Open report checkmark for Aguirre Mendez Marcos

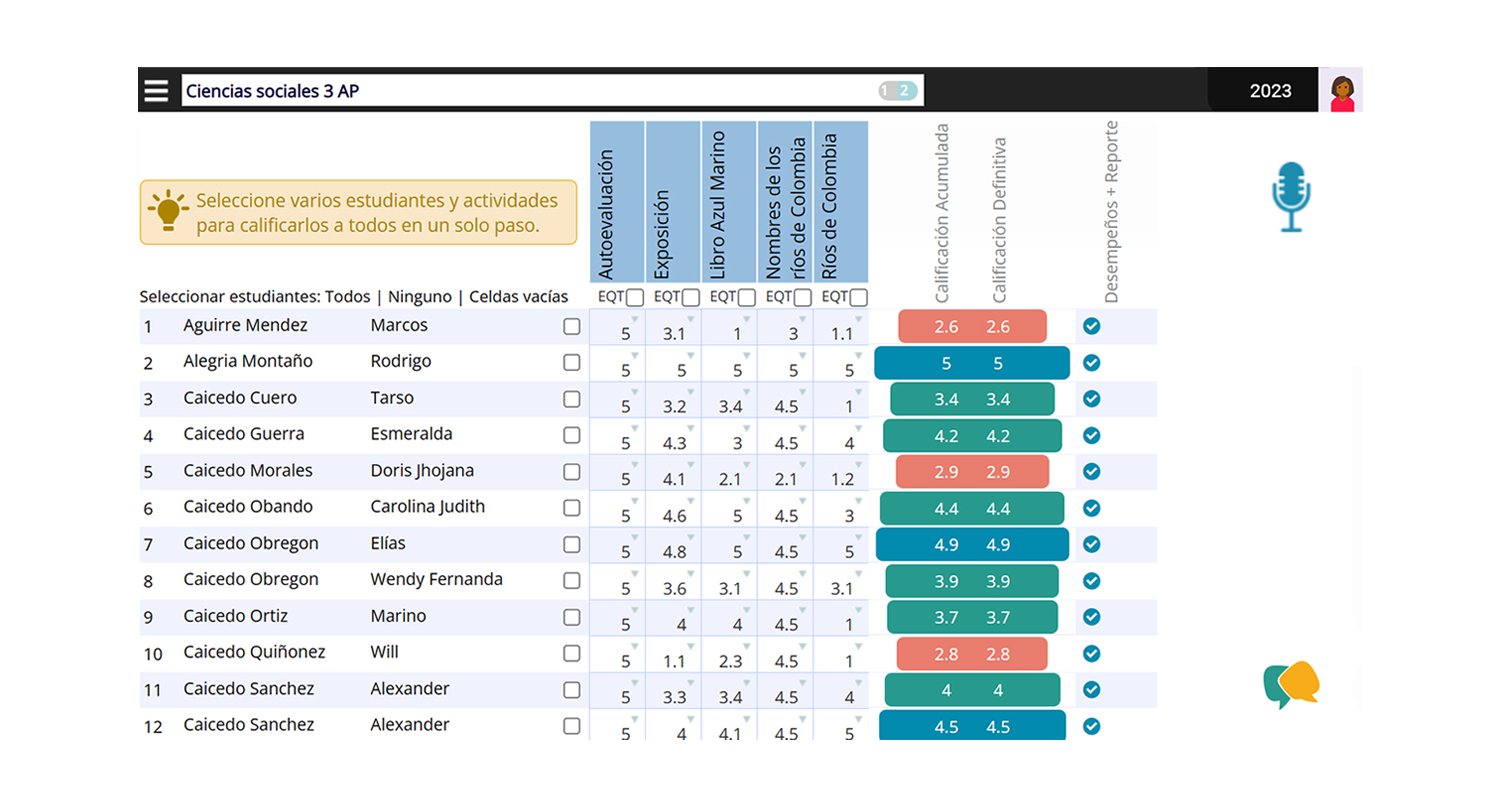tap(1092, 326)
